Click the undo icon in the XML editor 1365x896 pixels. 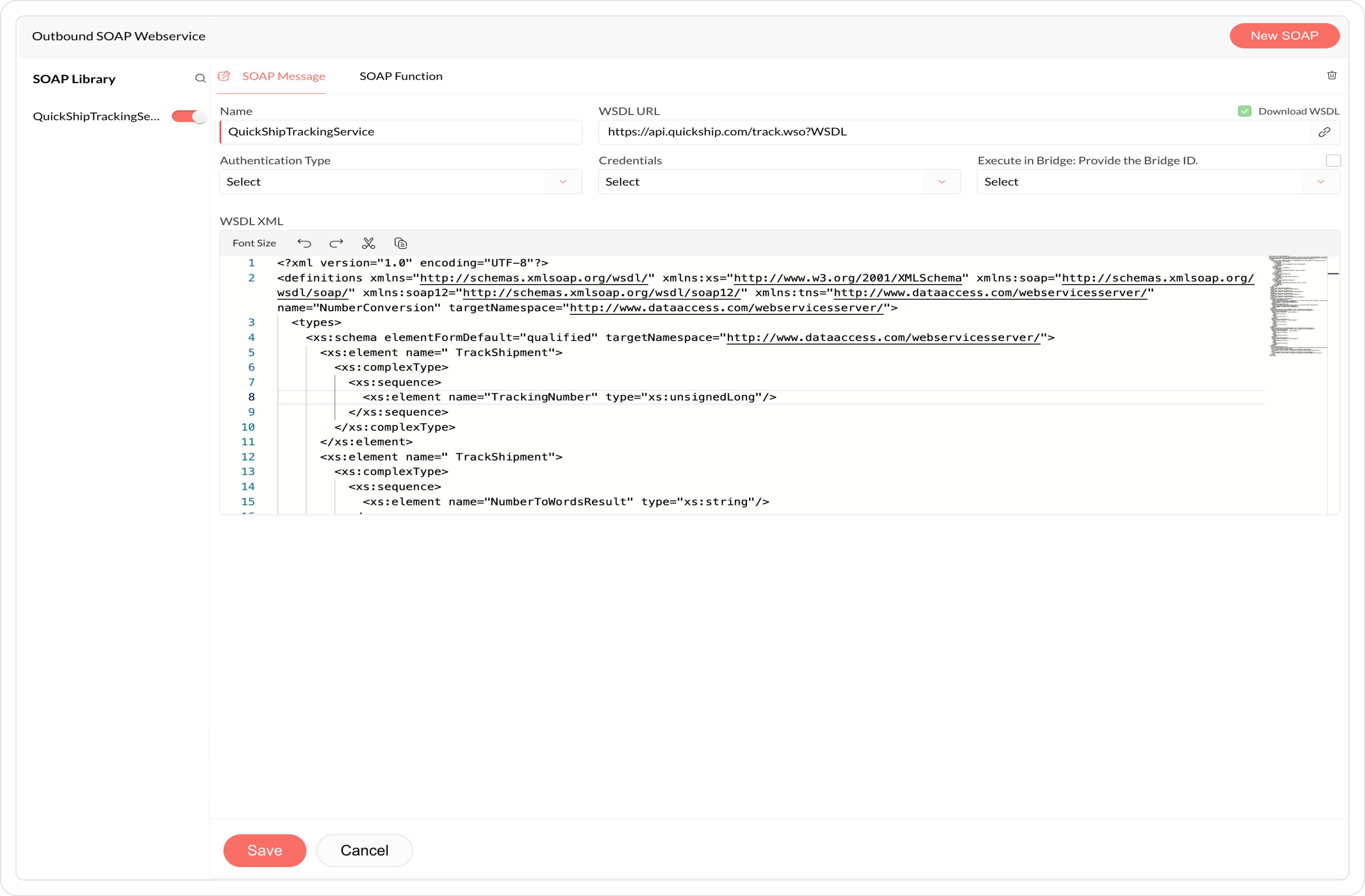coord(304,244)
